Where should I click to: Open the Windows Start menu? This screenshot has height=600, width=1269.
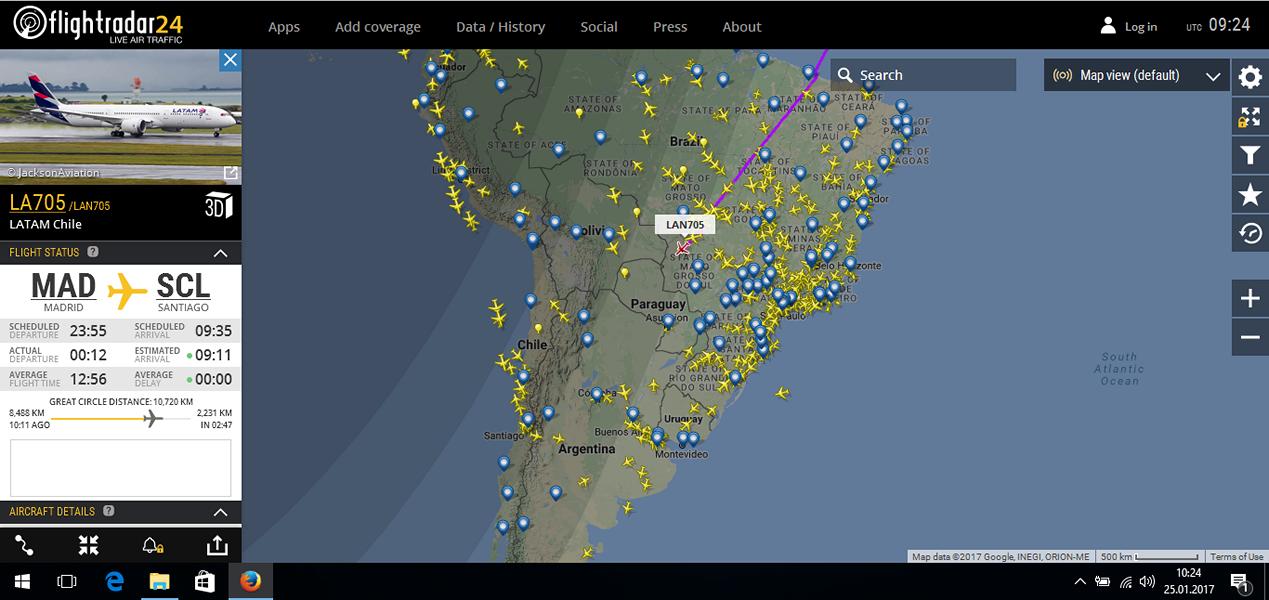[20, 581]
